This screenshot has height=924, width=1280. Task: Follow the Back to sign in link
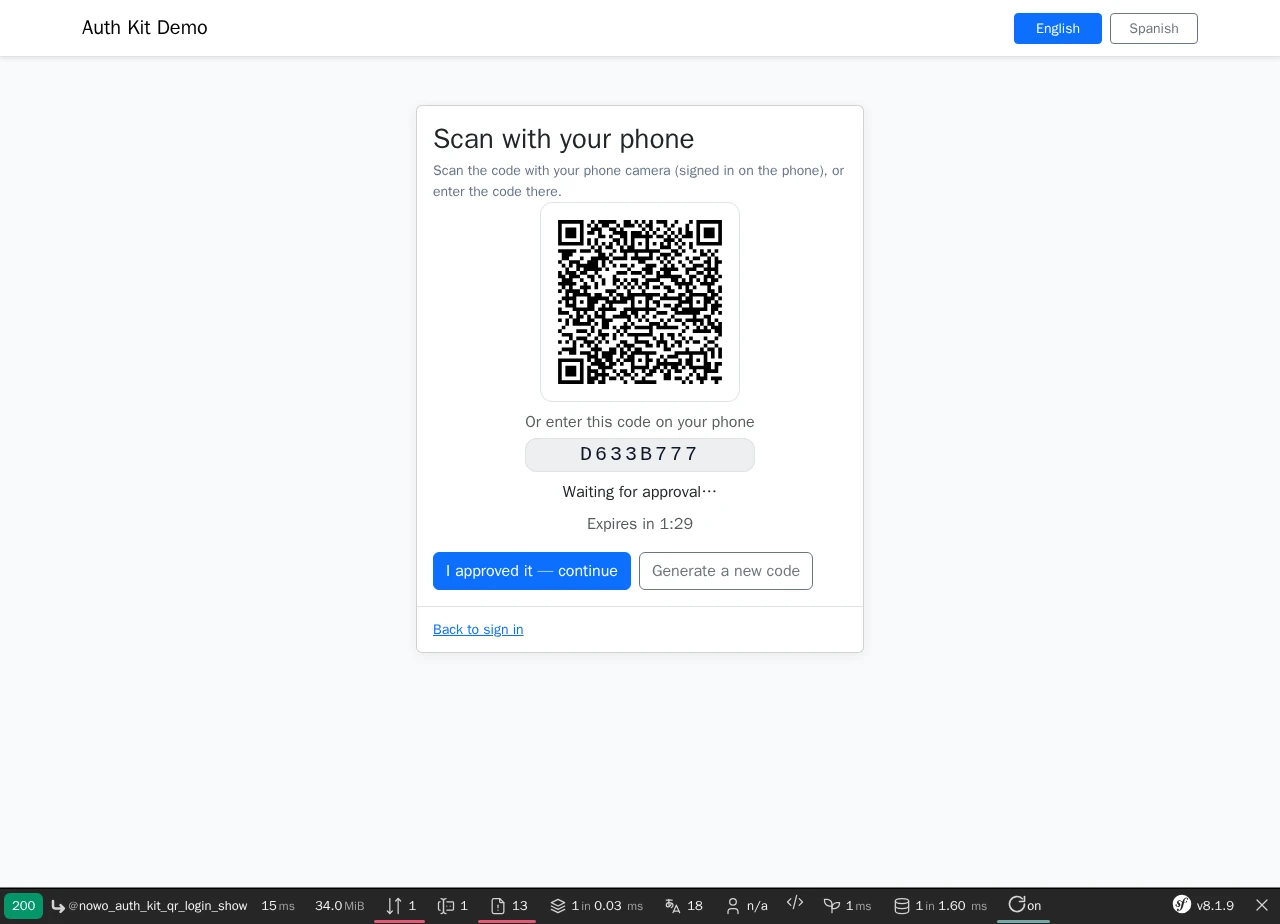(x=478, y=629)
